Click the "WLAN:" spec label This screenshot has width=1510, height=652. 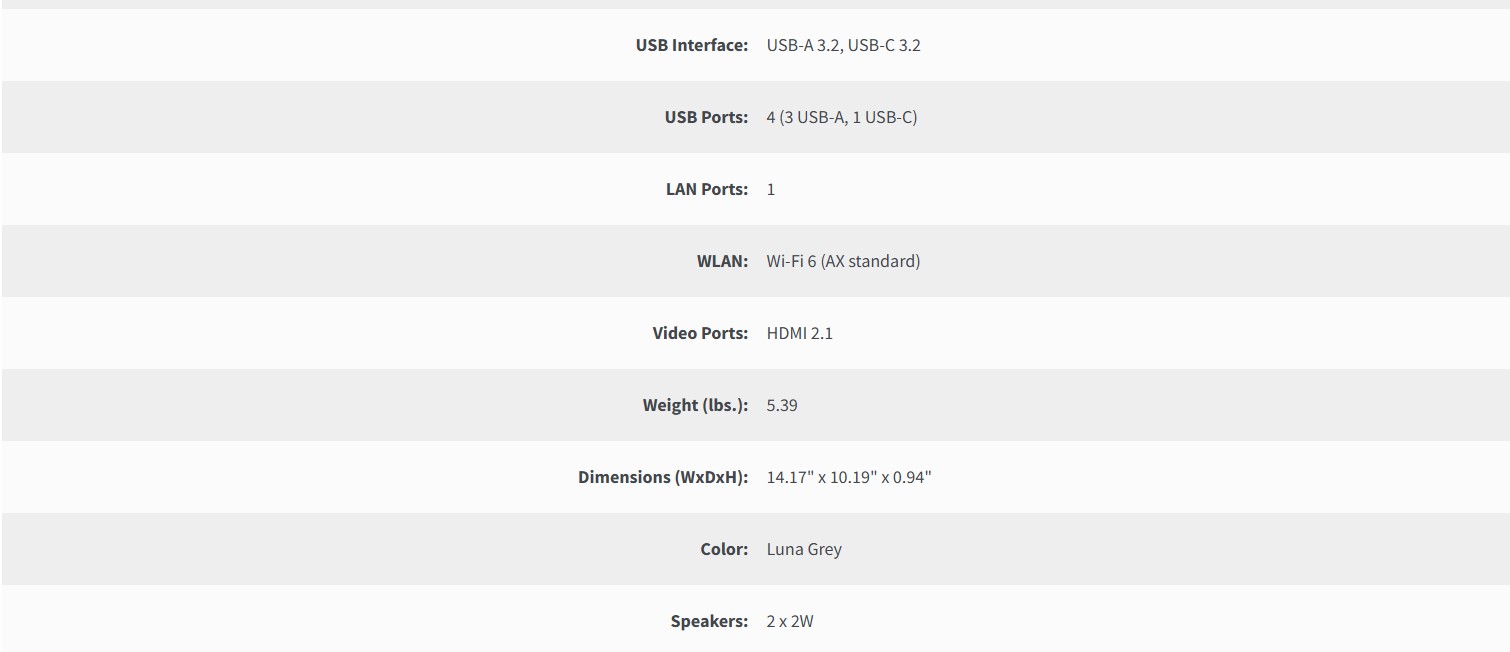tap(722, 261)
